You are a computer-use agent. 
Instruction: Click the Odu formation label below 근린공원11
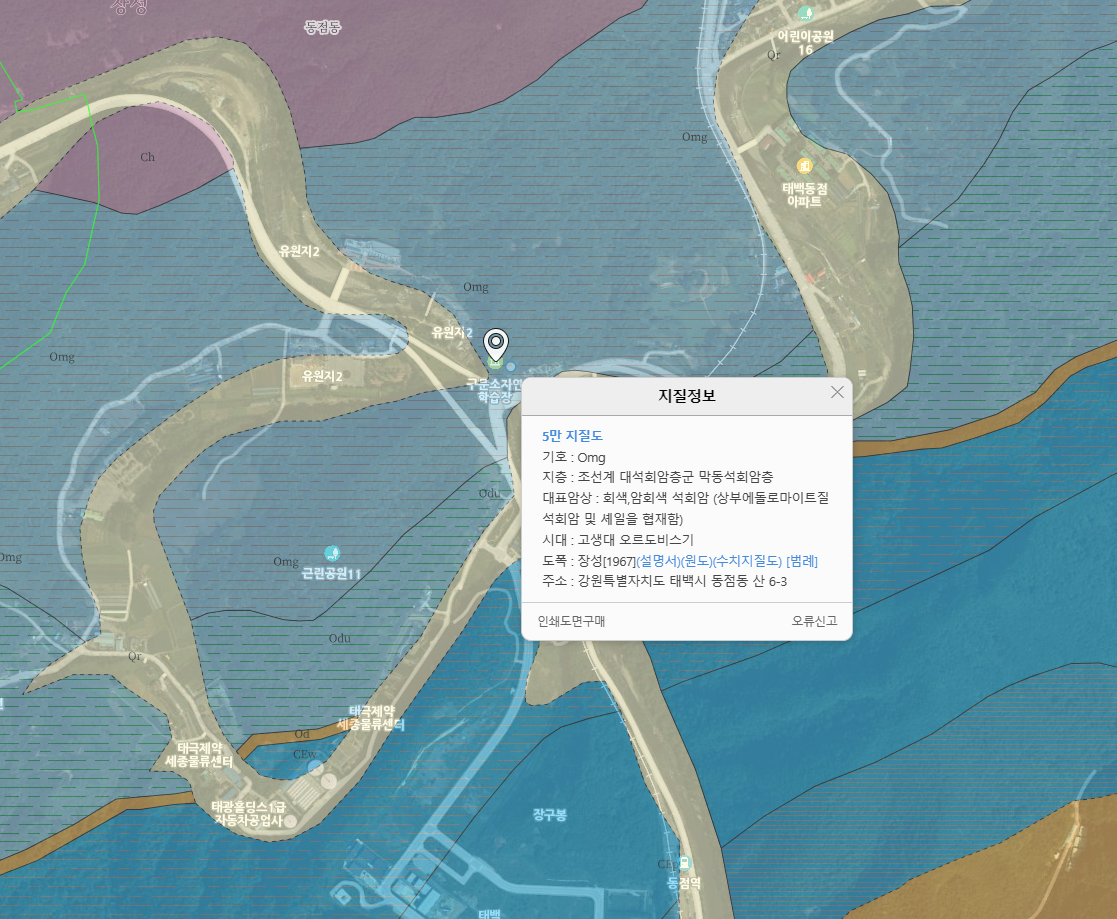pyautogui.click(x=340, y=639)
